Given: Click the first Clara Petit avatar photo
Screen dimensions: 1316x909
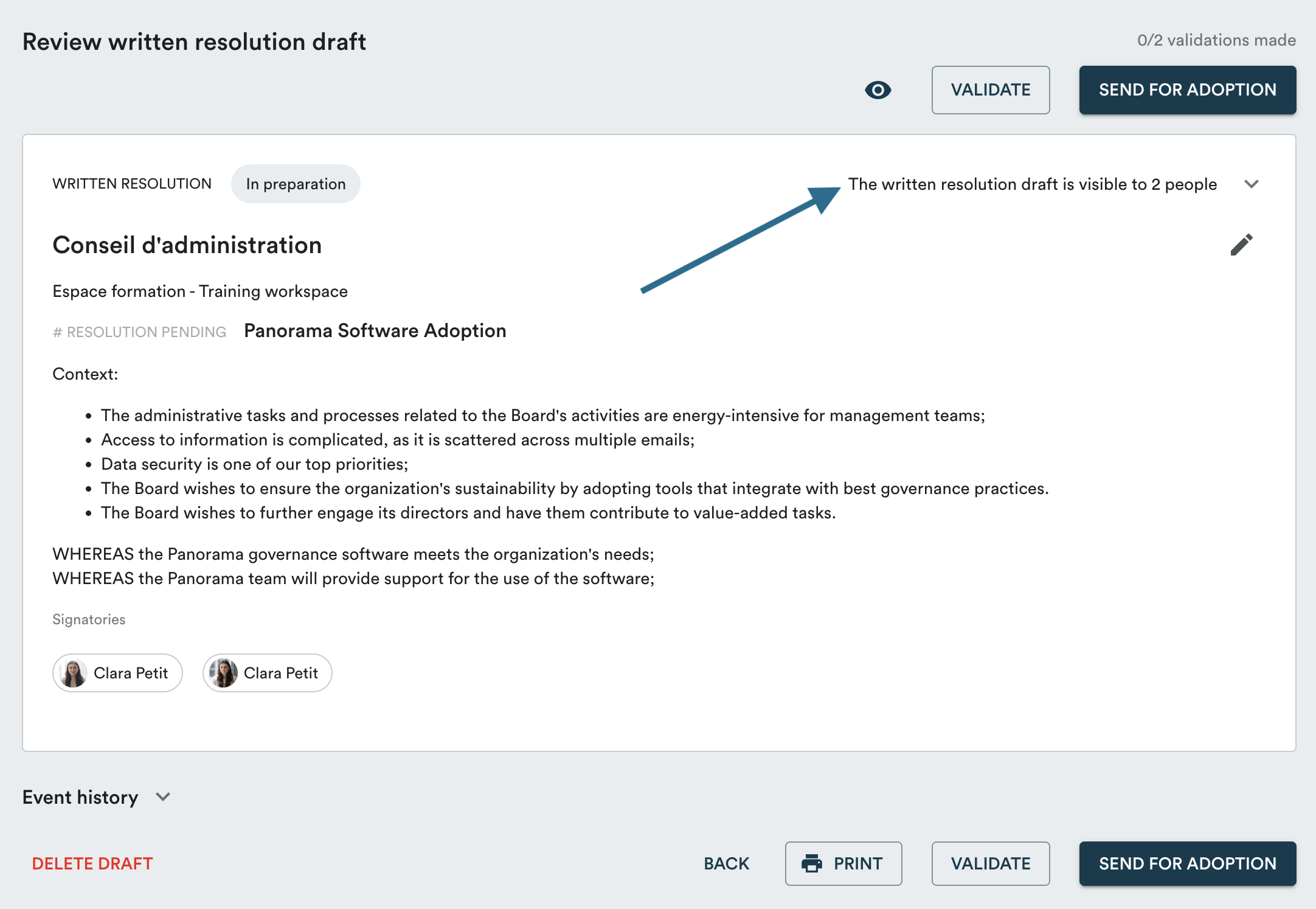Looking at the screenshot, I should pos(74,673).
